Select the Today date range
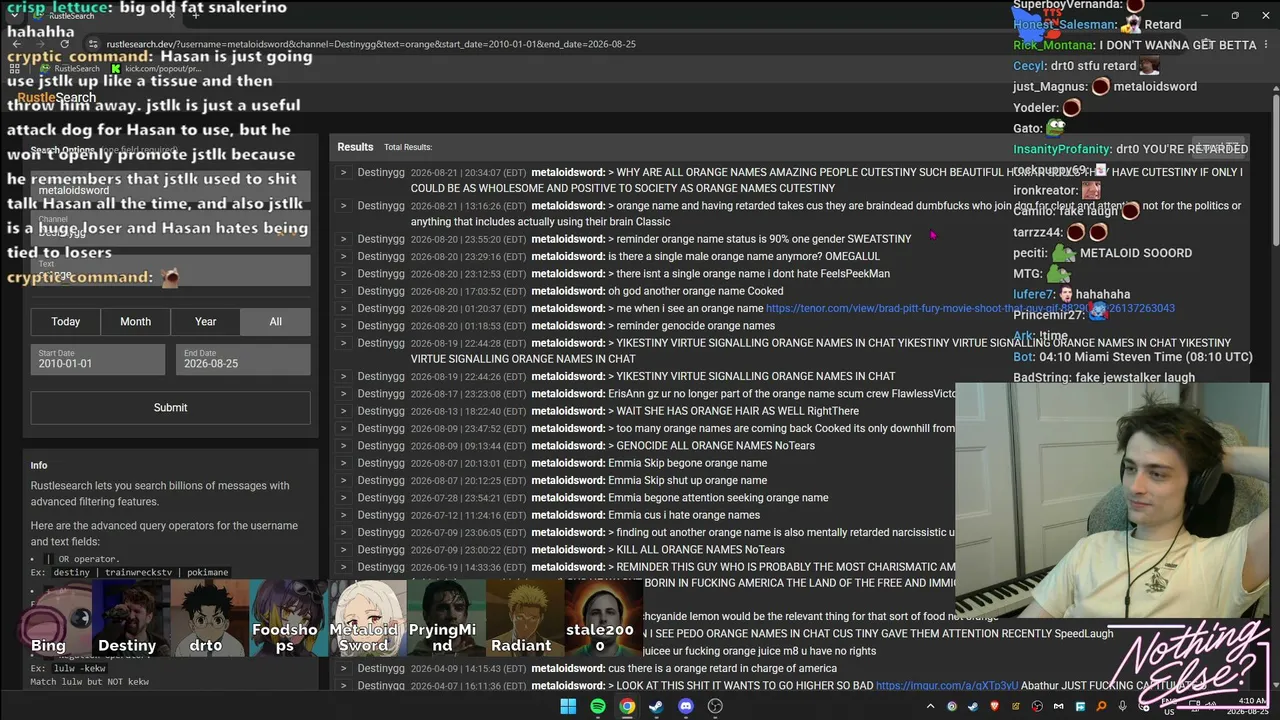Image resolution: width=1280 pixels, height=720 pixels. point(66,321)
